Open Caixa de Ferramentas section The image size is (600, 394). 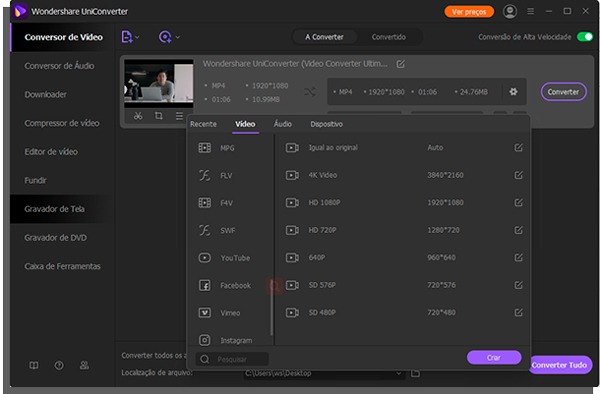[x=62, y=266]
